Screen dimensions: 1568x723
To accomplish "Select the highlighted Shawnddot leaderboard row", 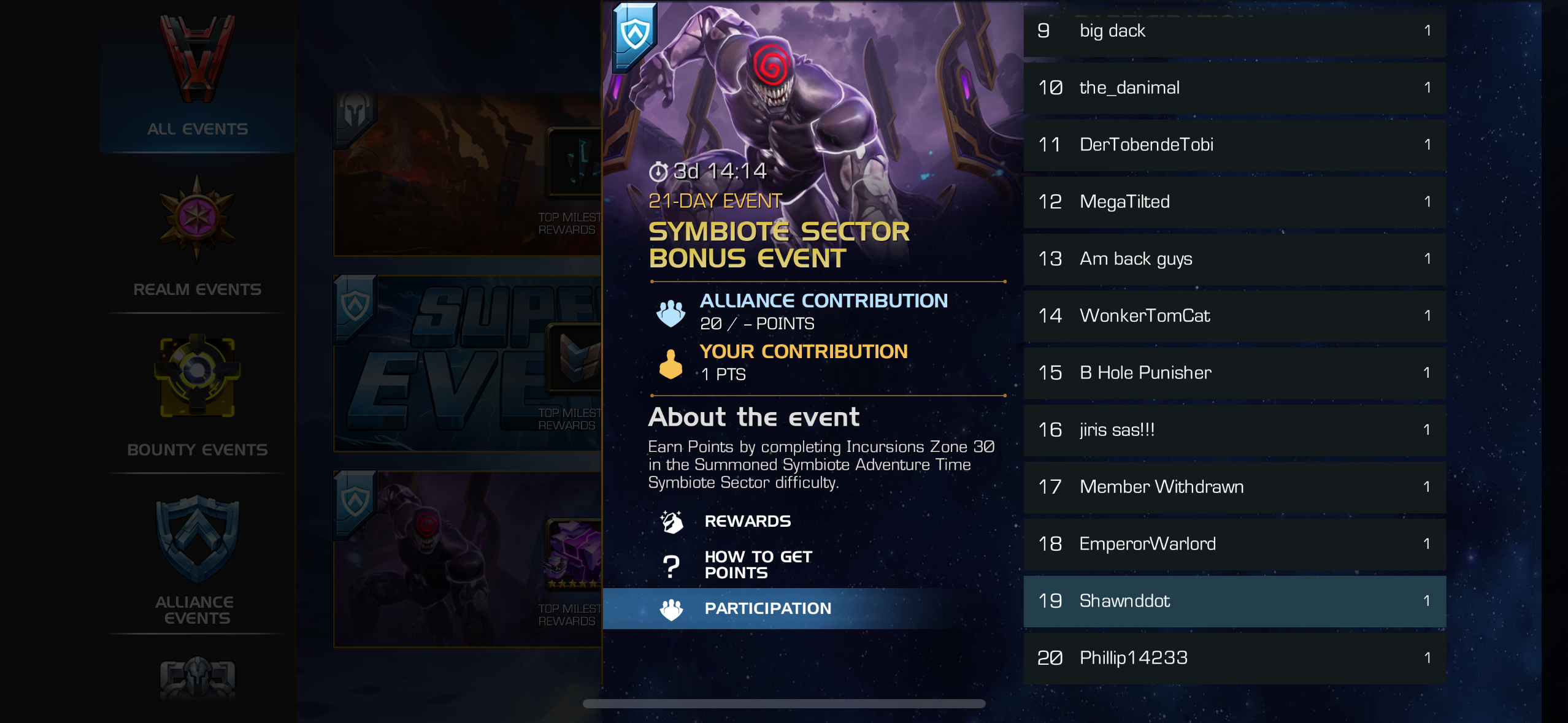I will (1234, 601).
